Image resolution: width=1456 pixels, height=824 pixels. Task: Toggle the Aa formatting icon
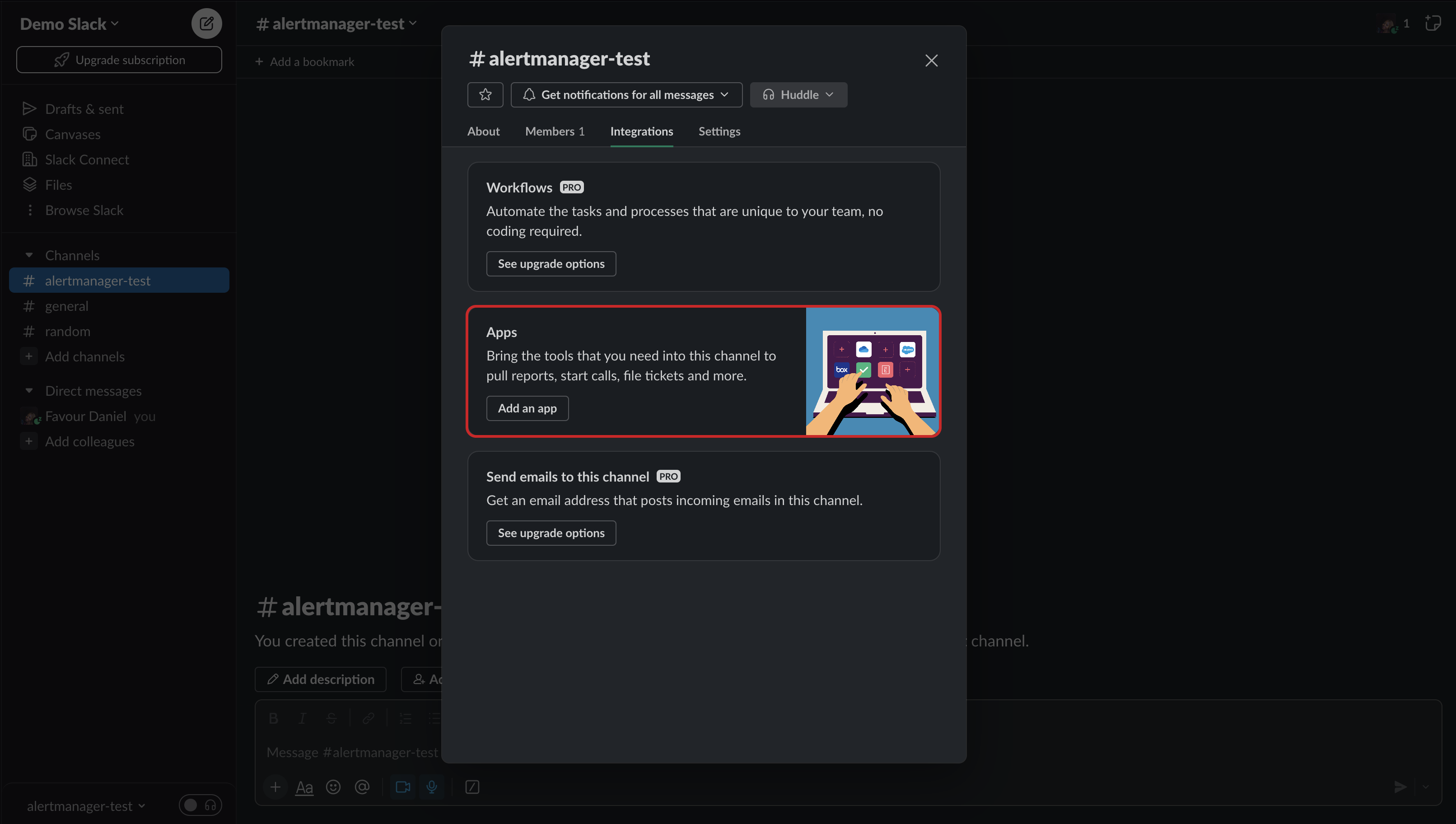click(304, 787)
